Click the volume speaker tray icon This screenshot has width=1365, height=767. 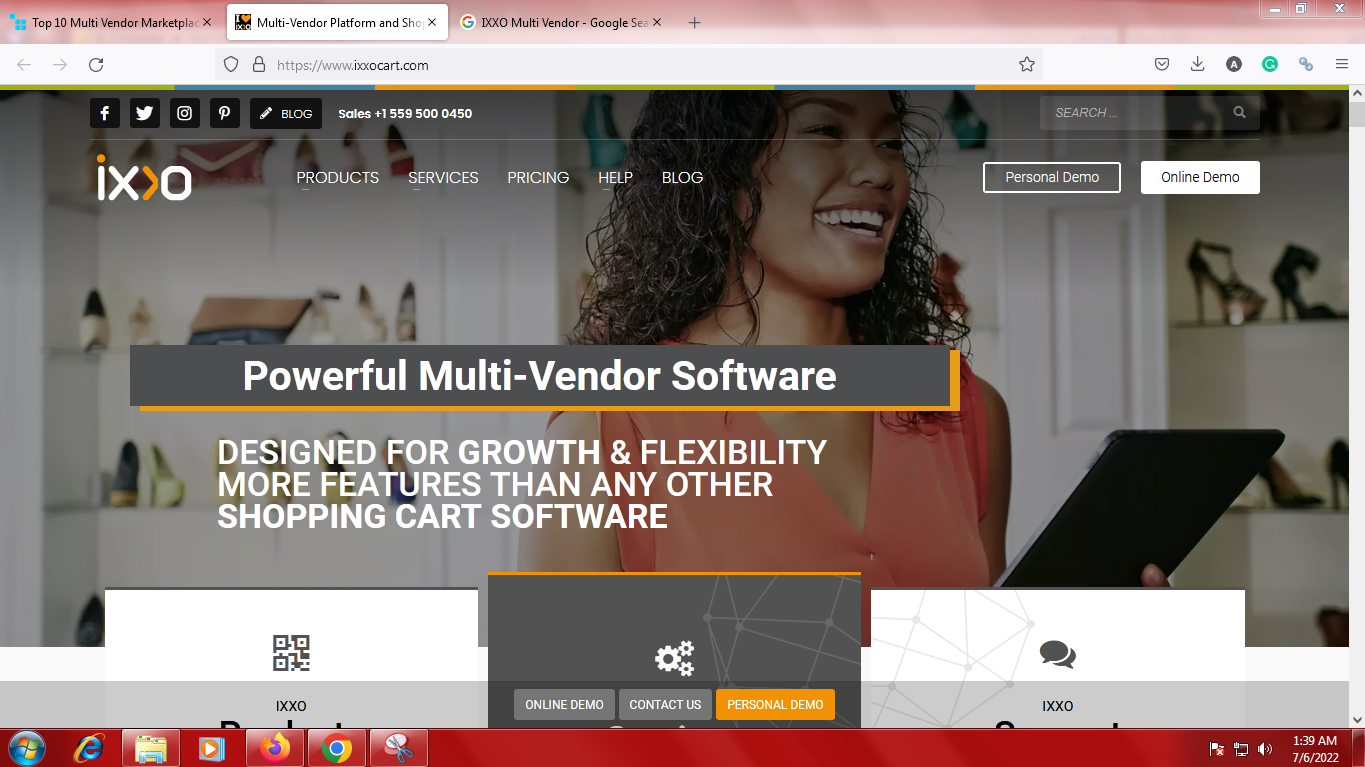[x=1265, y=749]
